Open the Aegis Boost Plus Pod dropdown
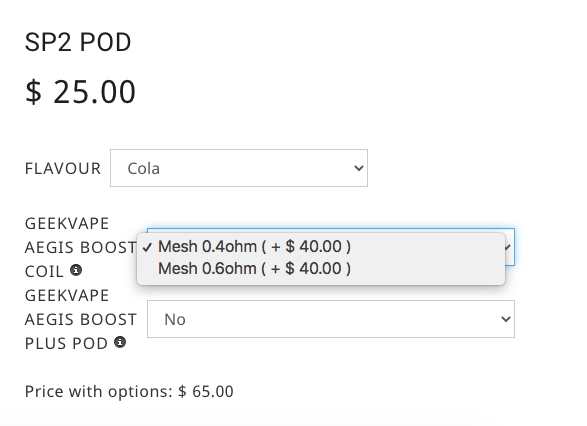The width and height of the screenshot is (587, 426). point(331,319)
